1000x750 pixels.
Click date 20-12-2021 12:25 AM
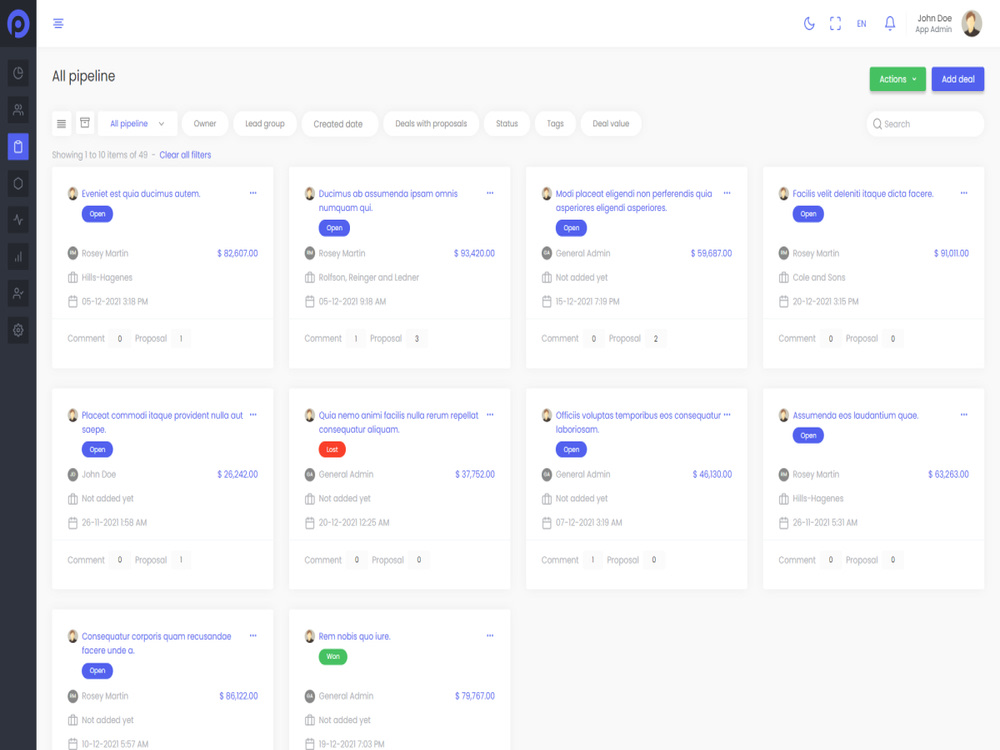[x=354, y=522]
